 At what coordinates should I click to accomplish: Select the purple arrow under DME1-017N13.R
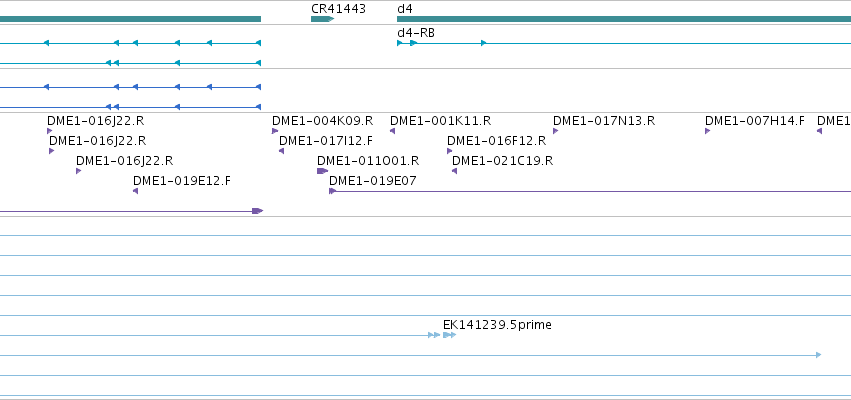point(556,131)
